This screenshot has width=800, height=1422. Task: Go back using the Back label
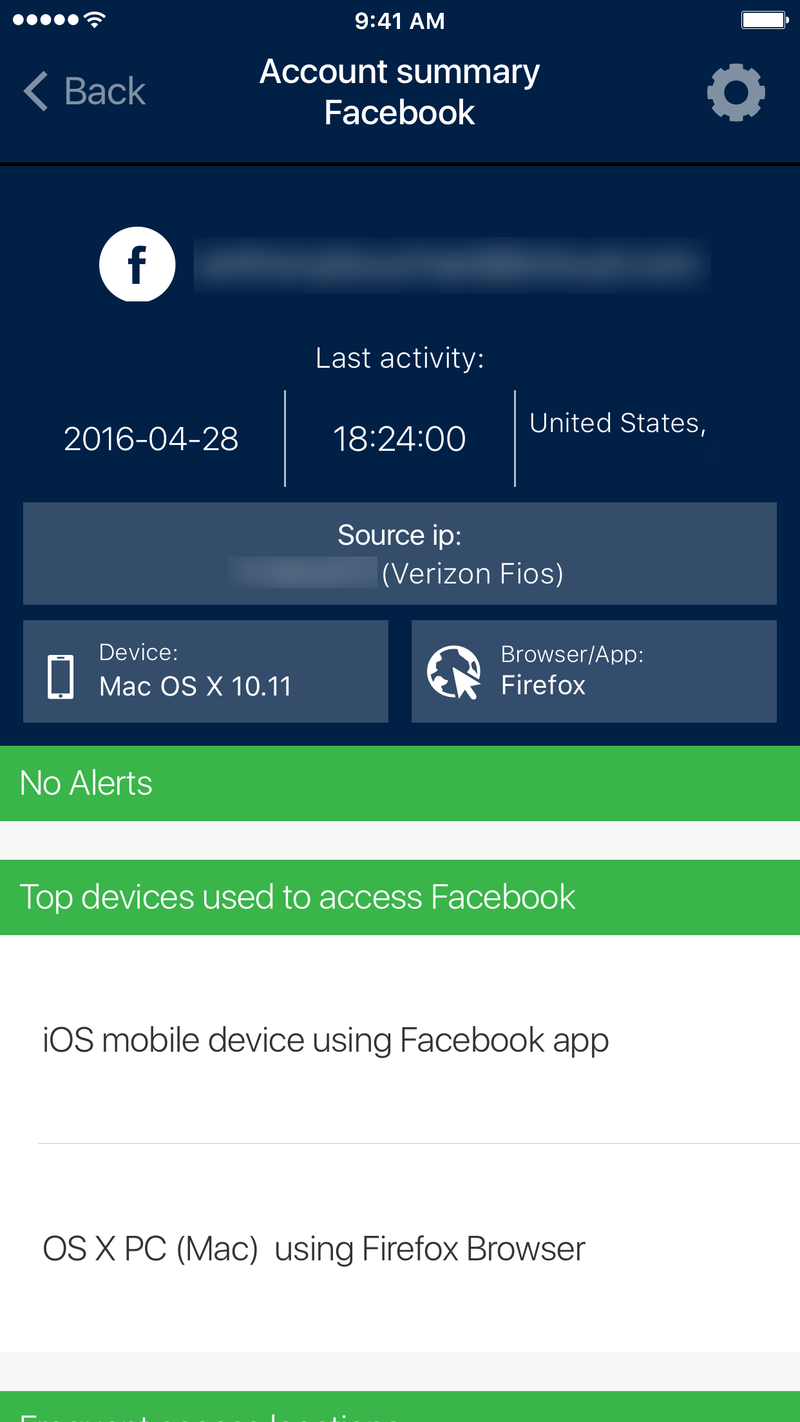[105, 91]
